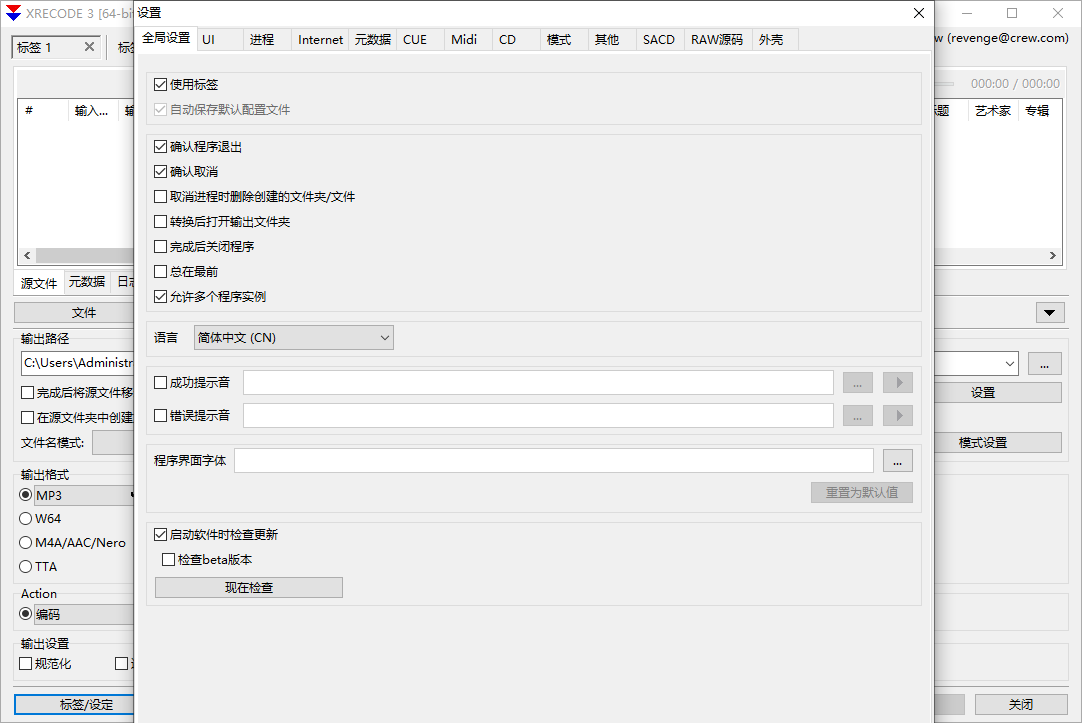Image resolution: width=1082 pixels, height=723 pixels.
Task: Play the success notification sound preview
Action: [x=896, y=382]
